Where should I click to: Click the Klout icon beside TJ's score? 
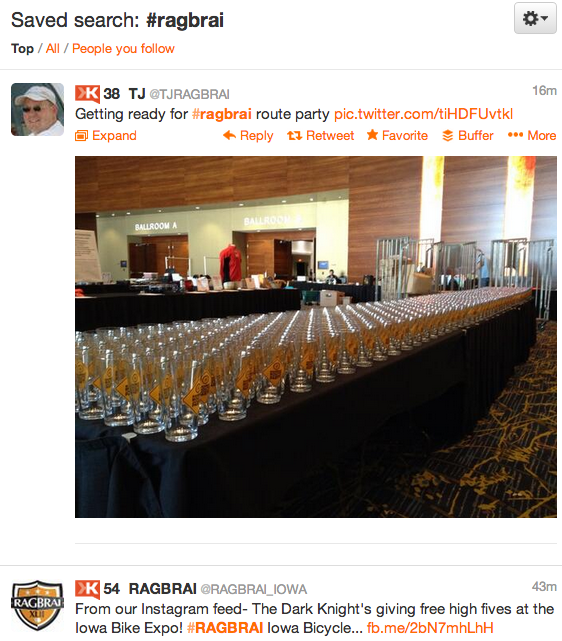pos(87,94)
